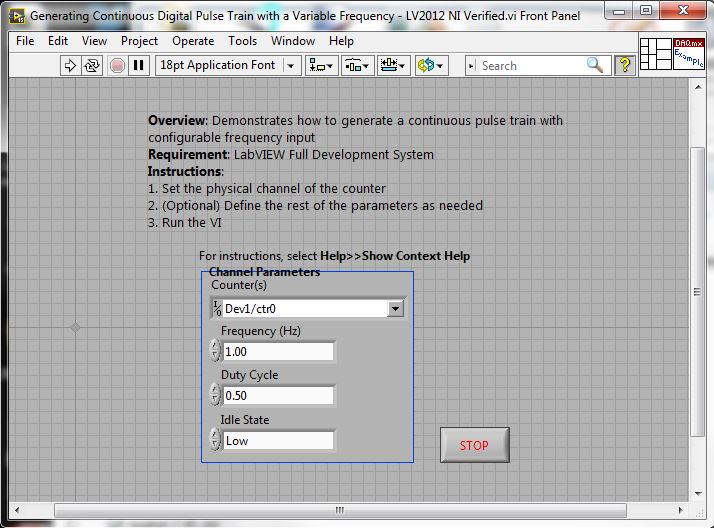Image resolution: width=714 pixels, height=528 pixels.
Task: Click the Duty Cycle value field 0.50
Action: tap(278, 395)
